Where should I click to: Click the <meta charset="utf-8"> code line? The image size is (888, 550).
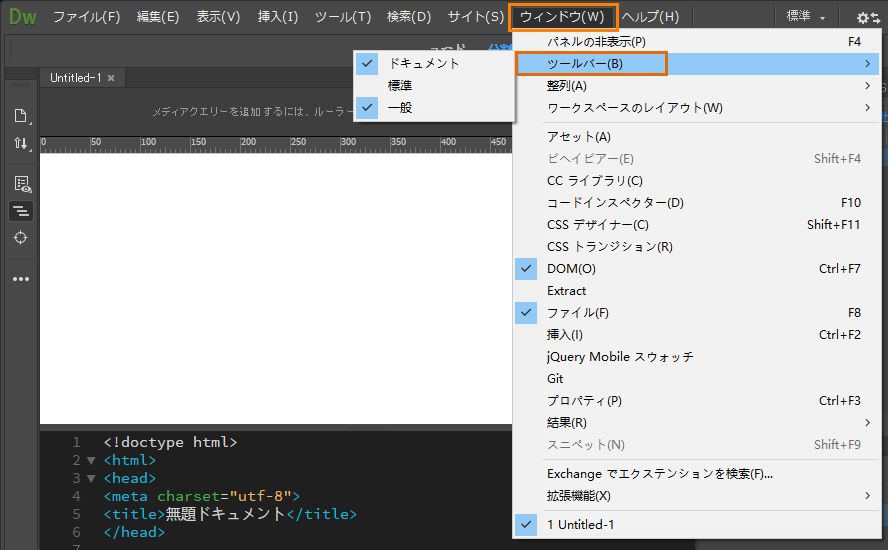pos(202,497)
